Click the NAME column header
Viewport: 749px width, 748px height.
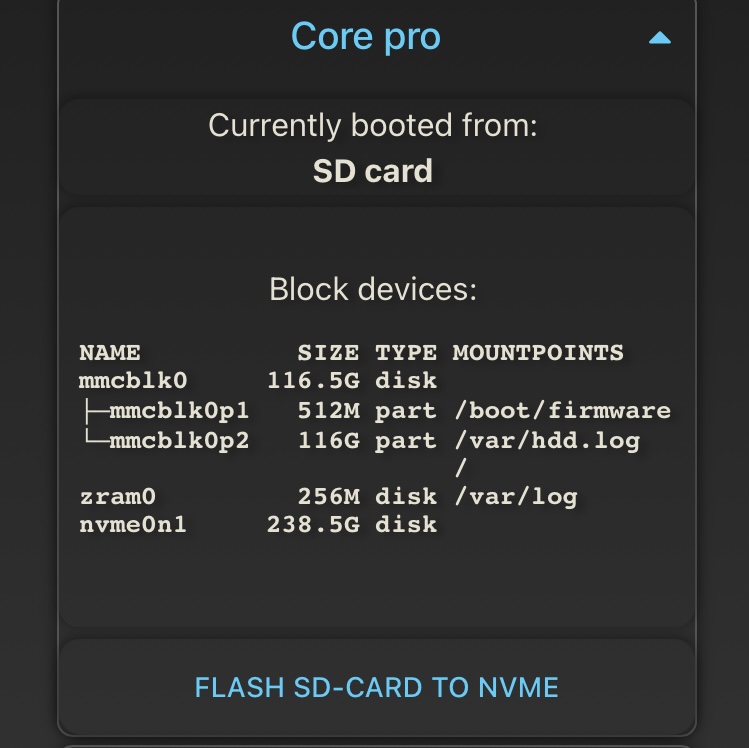tap(109, 352)
